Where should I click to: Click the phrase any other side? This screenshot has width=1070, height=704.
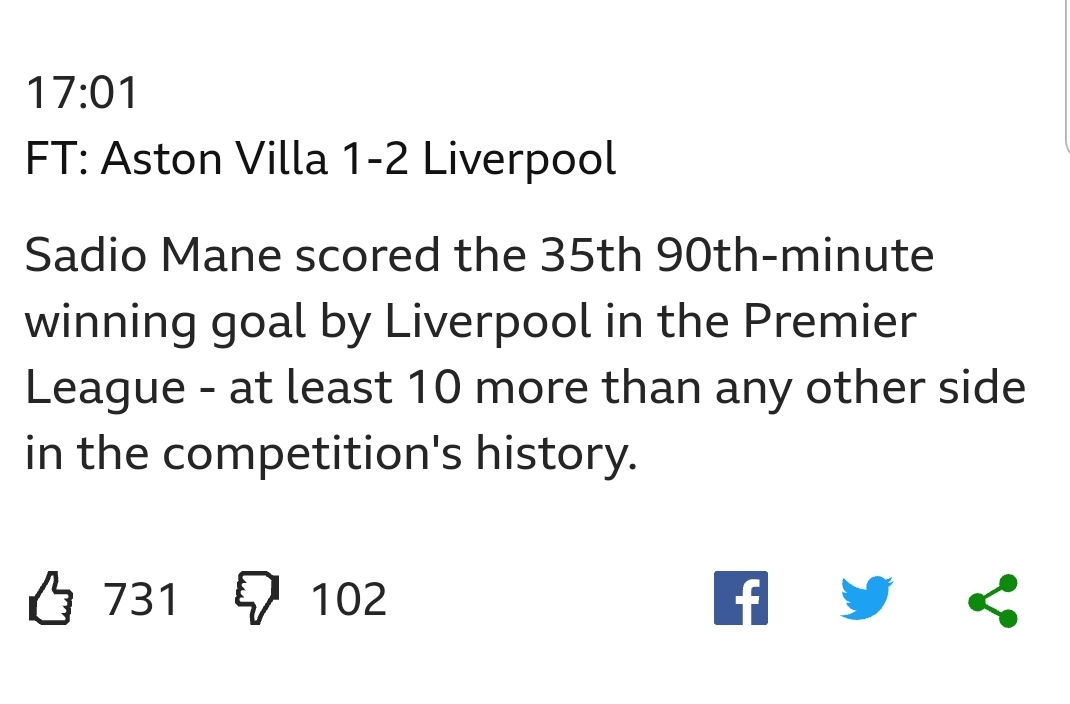tap(870, 388)
